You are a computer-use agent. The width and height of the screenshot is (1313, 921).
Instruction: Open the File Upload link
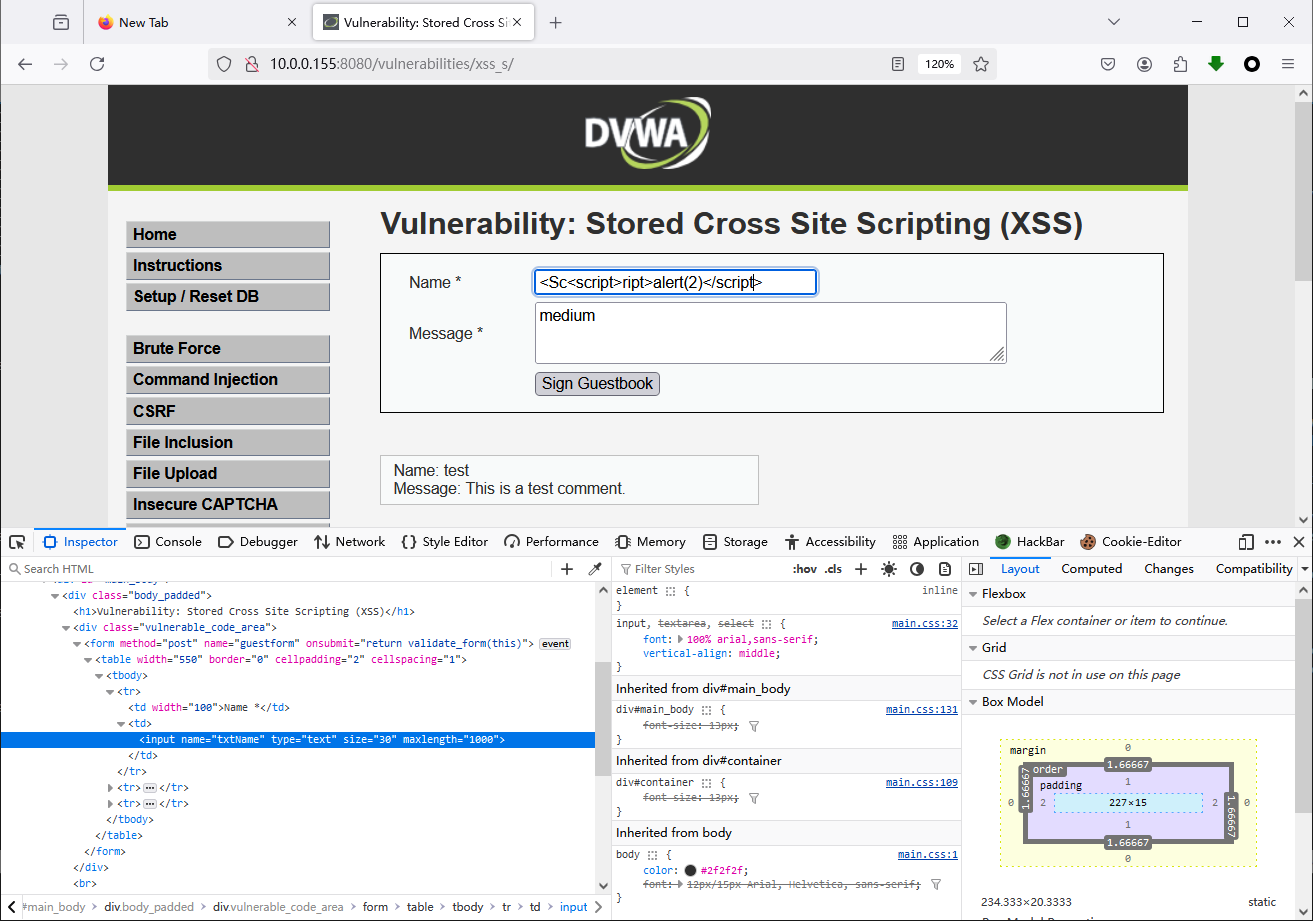tap(227, 474)
